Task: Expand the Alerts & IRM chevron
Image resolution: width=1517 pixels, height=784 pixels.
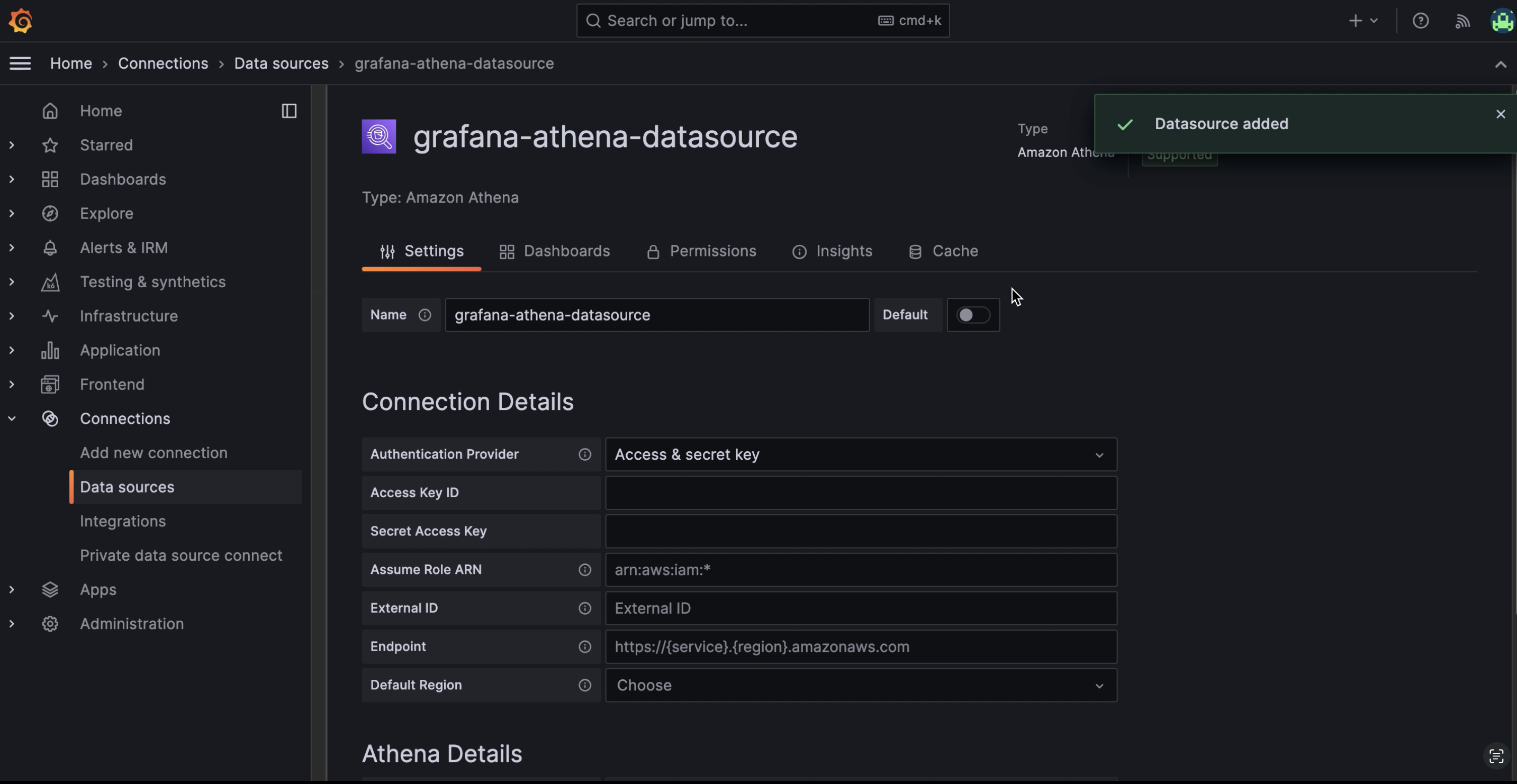Action: point(12,247)
